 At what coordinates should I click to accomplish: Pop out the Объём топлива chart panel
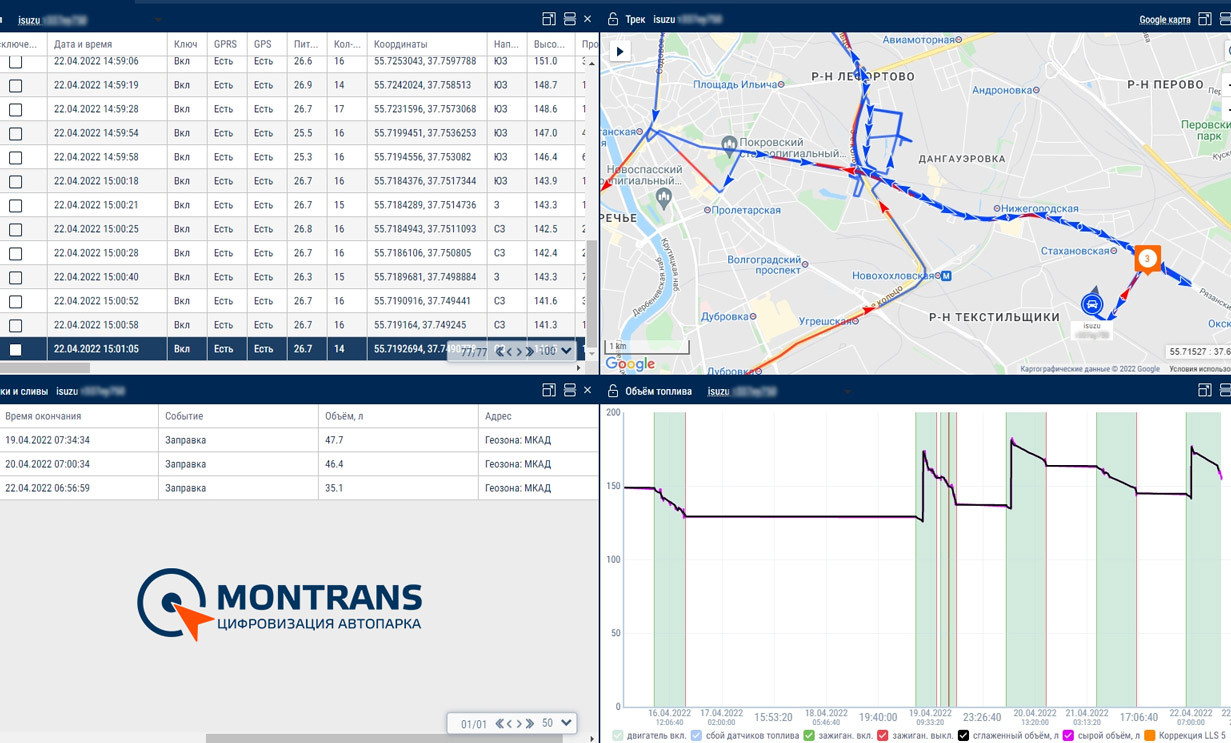tap(1205, 391)
